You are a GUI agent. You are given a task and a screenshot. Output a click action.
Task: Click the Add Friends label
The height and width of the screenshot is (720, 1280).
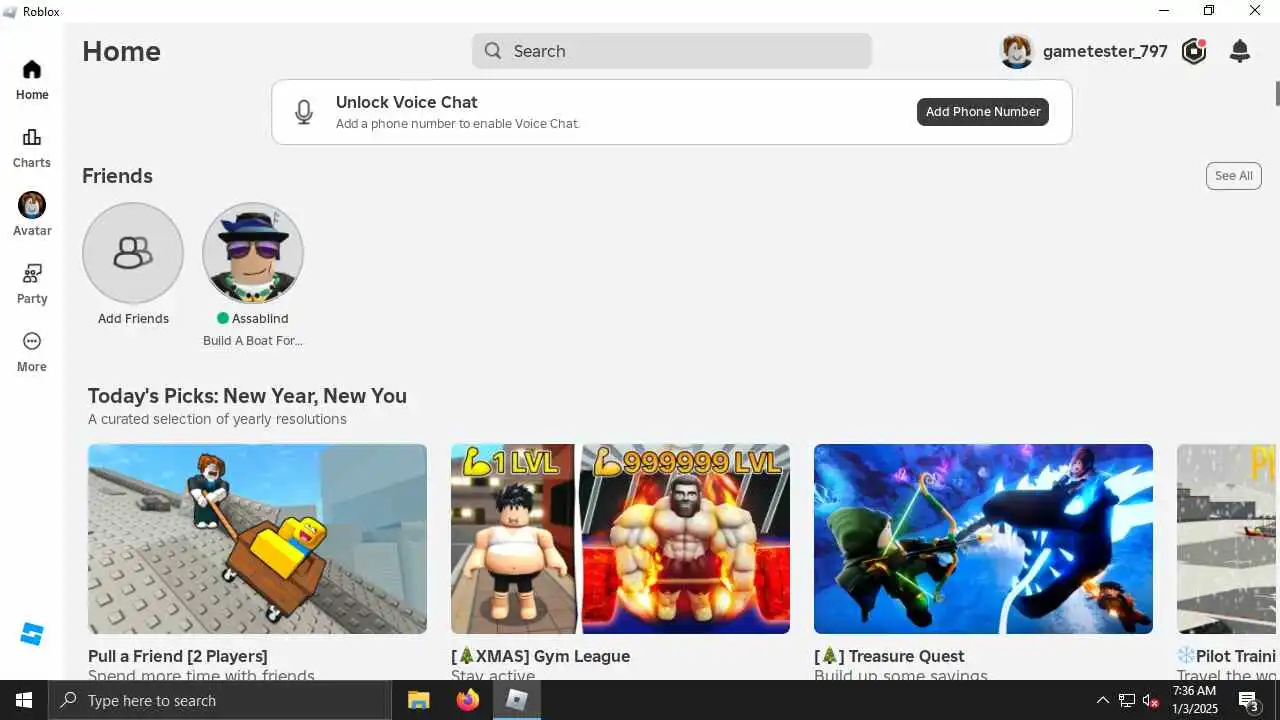pyautogui.click(x=133, y=319)
